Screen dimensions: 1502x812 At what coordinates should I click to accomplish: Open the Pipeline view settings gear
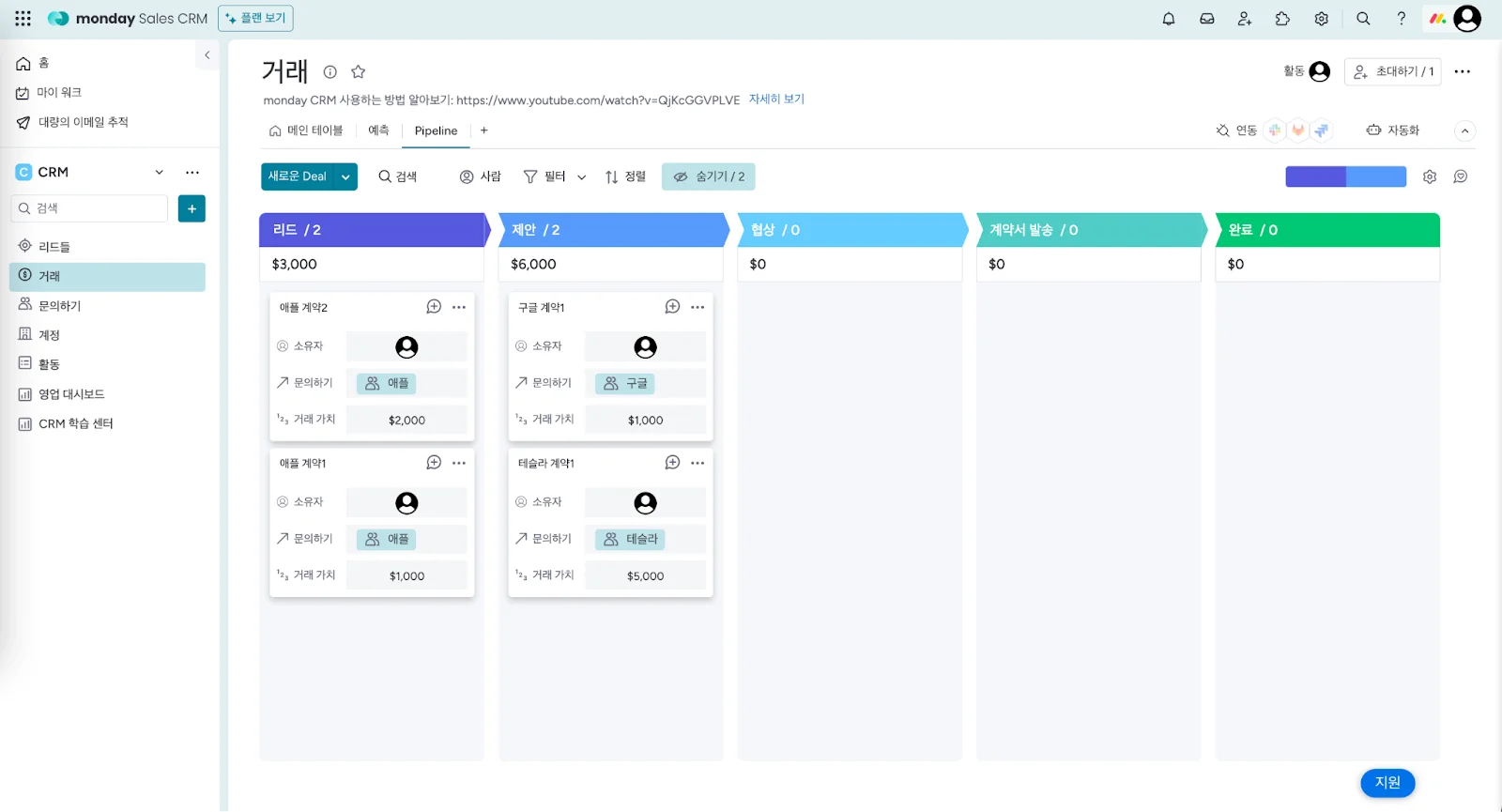coord(1430,176)
